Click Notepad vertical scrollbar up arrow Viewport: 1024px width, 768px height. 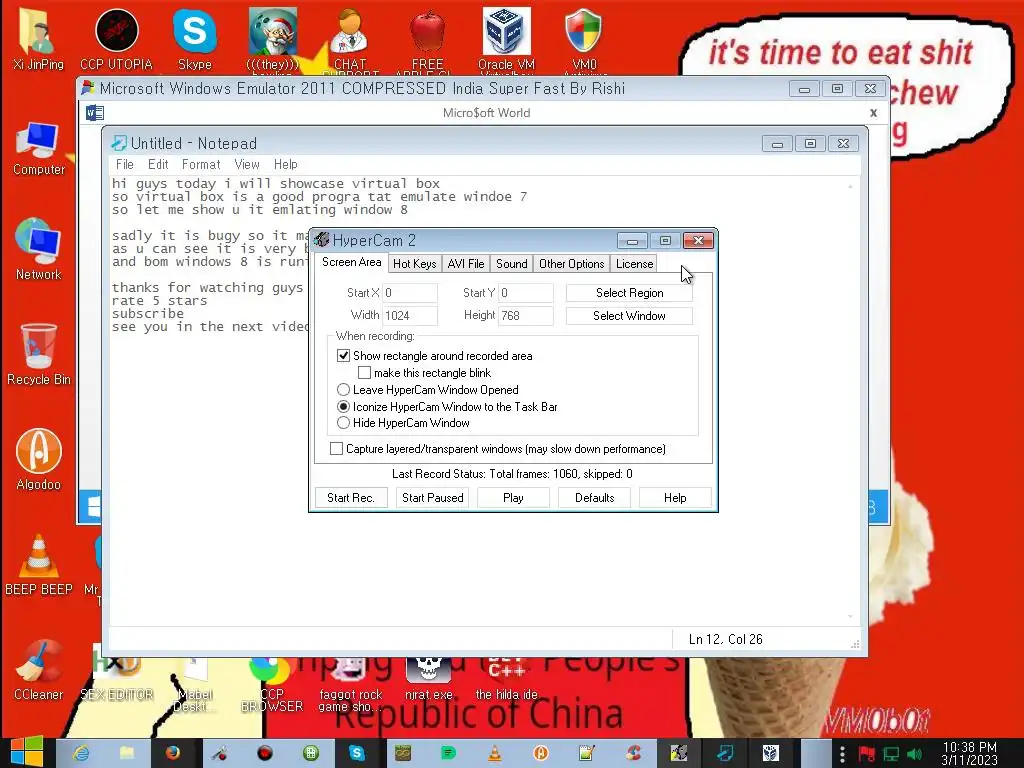click(850, 186)
